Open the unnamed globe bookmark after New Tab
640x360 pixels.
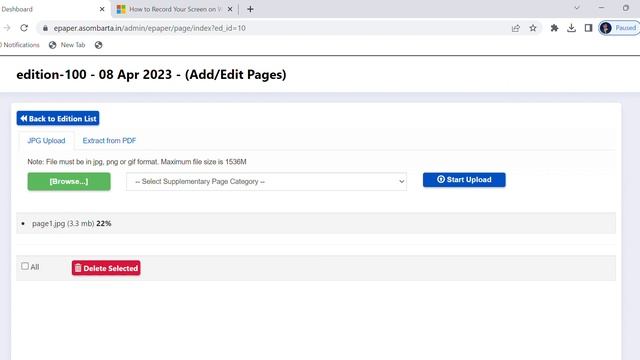pos(98,45)
